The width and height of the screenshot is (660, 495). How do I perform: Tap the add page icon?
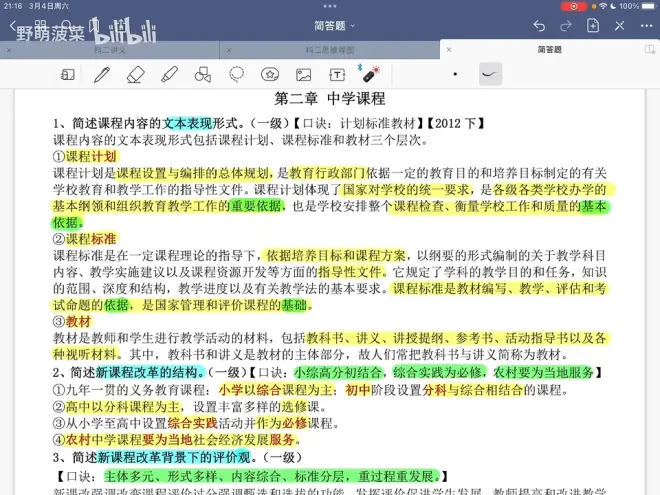click(x=593, y=25)
